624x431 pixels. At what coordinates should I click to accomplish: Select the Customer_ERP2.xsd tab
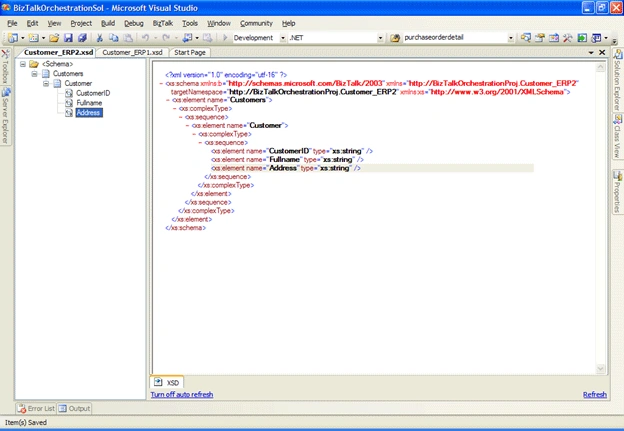click(58, 53)
